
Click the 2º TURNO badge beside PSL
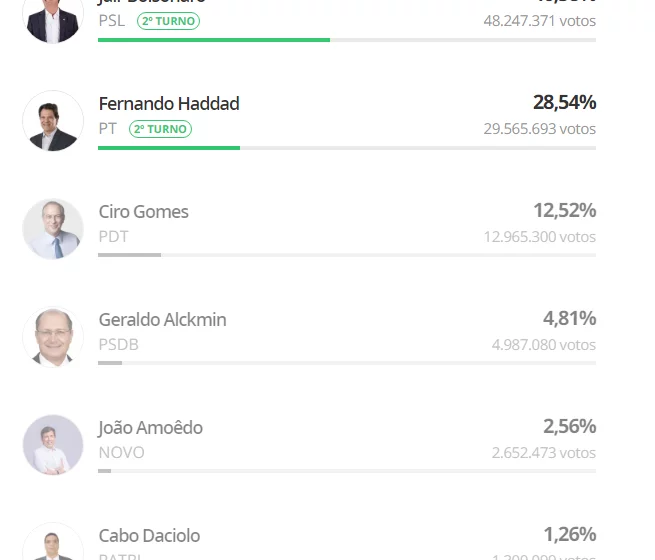pos(168,21)
